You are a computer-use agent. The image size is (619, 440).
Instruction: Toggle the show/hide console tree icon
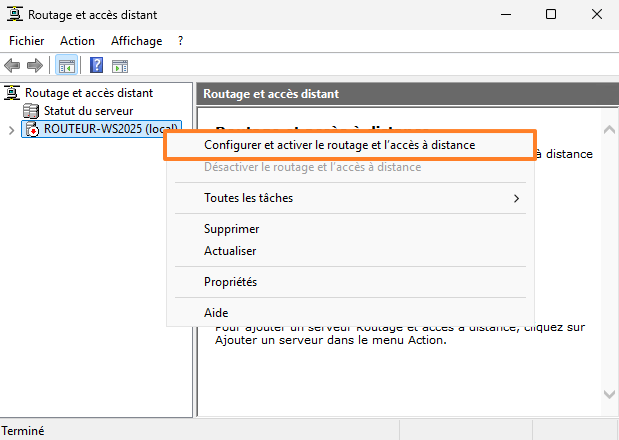(66, 66)
